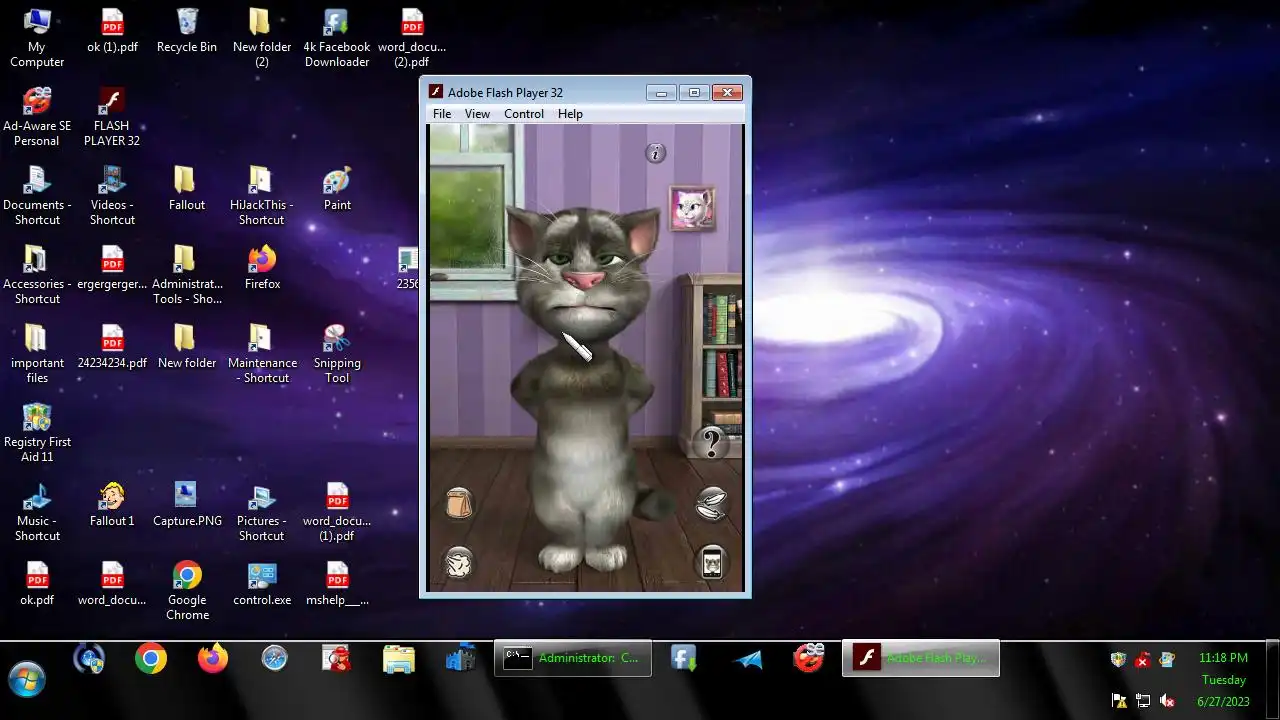The width and height of the screenshot is (1280, 720).
Task: Select the Capture.PNG file
Action: 187,505
